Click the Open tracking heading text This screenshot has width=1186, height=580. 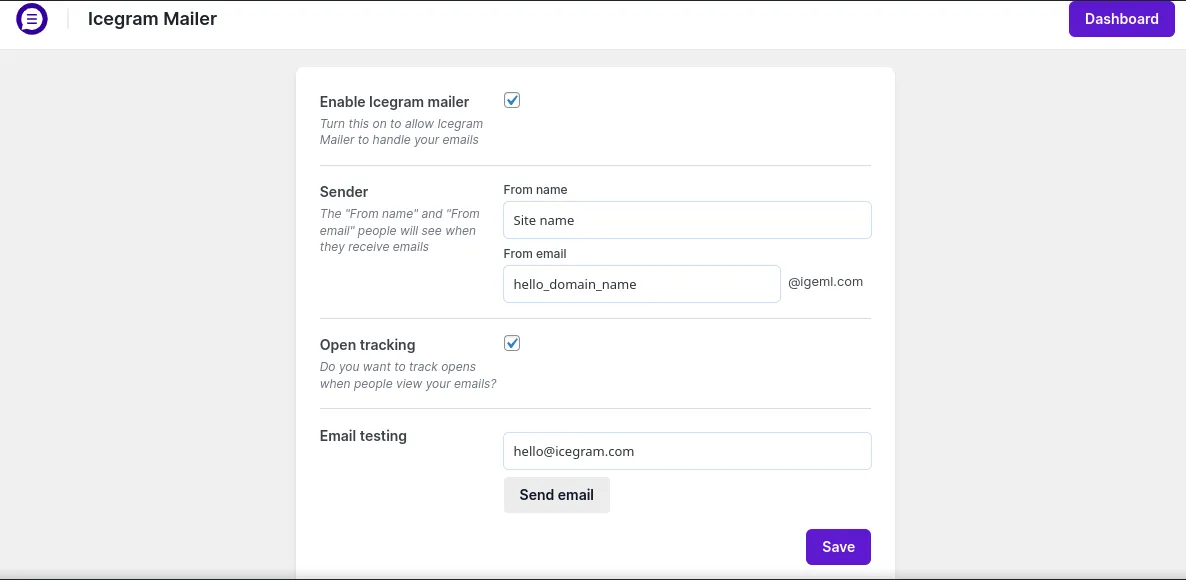(x=368, y=345)
